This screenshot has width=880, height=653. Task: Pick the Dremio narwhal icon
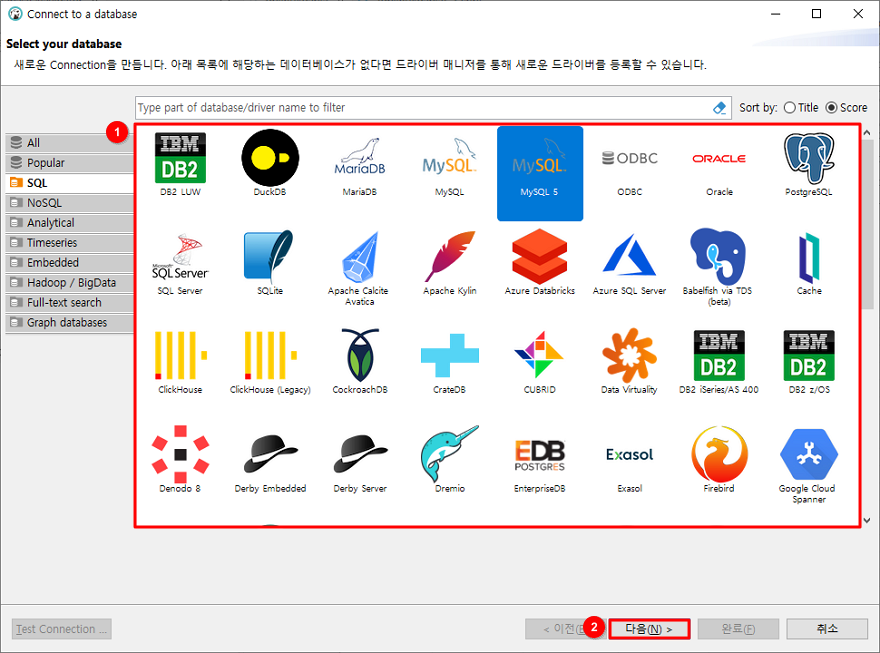(450, 458)
